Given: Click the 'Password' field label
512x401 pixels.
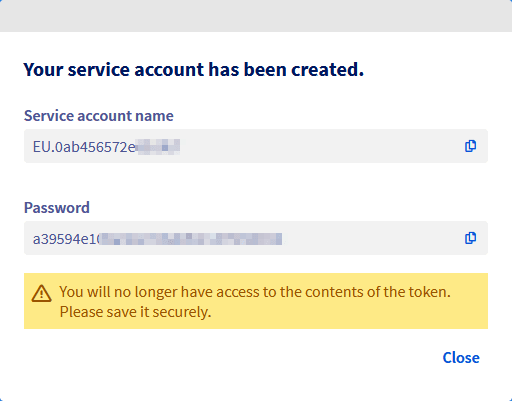Looking at the screenshot, I should pos(57,208).
